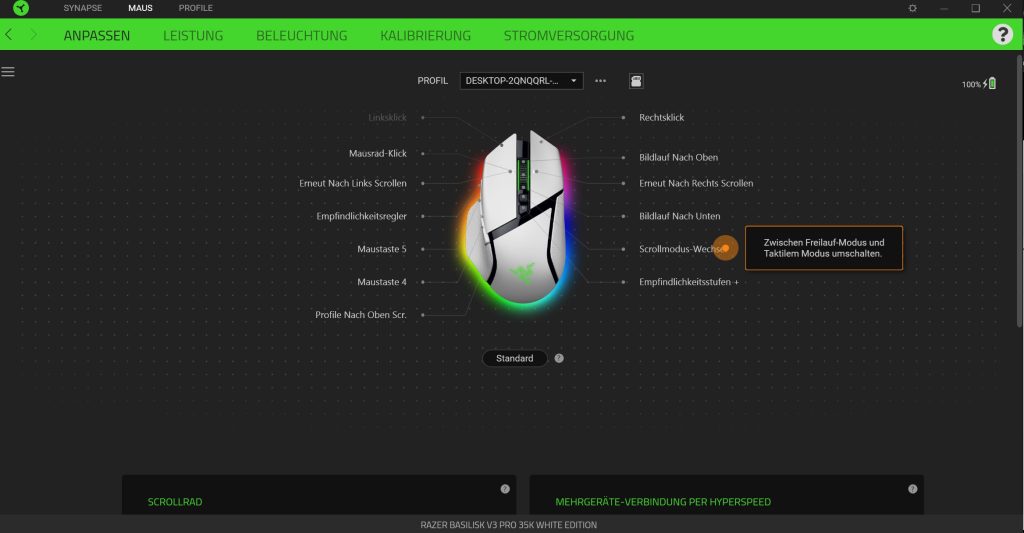Select Profile Nach Oben Scr. assignment
This screenshot has height=533, width=1024.
coord(360,315)
